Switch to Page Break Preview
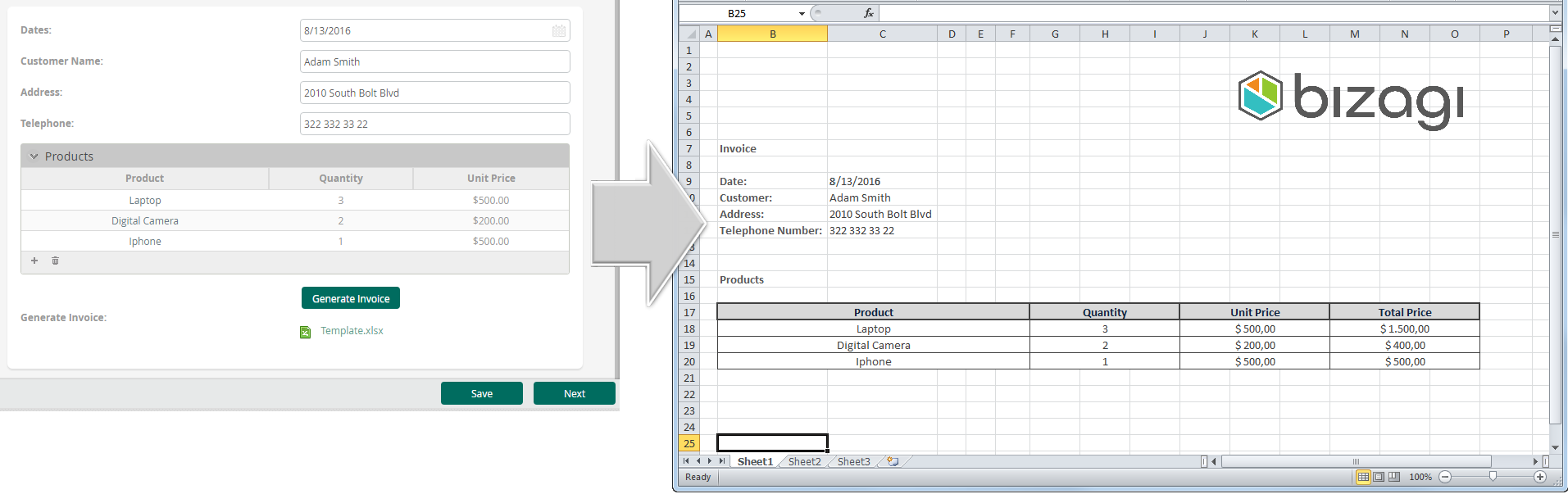Image resolution: width=1568 pixels, height=494 pixels. 1394,477
